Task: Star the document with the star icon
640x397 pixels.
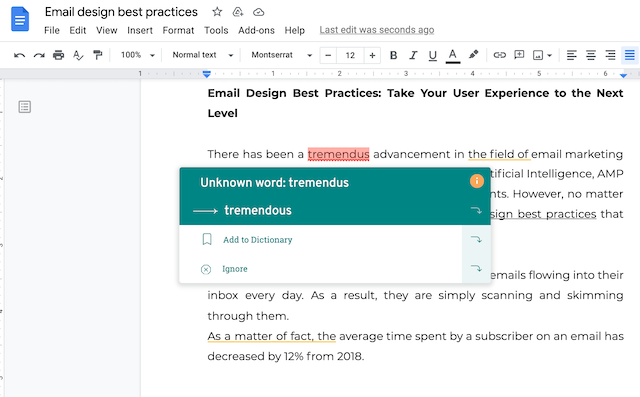Action: point(217,12)
